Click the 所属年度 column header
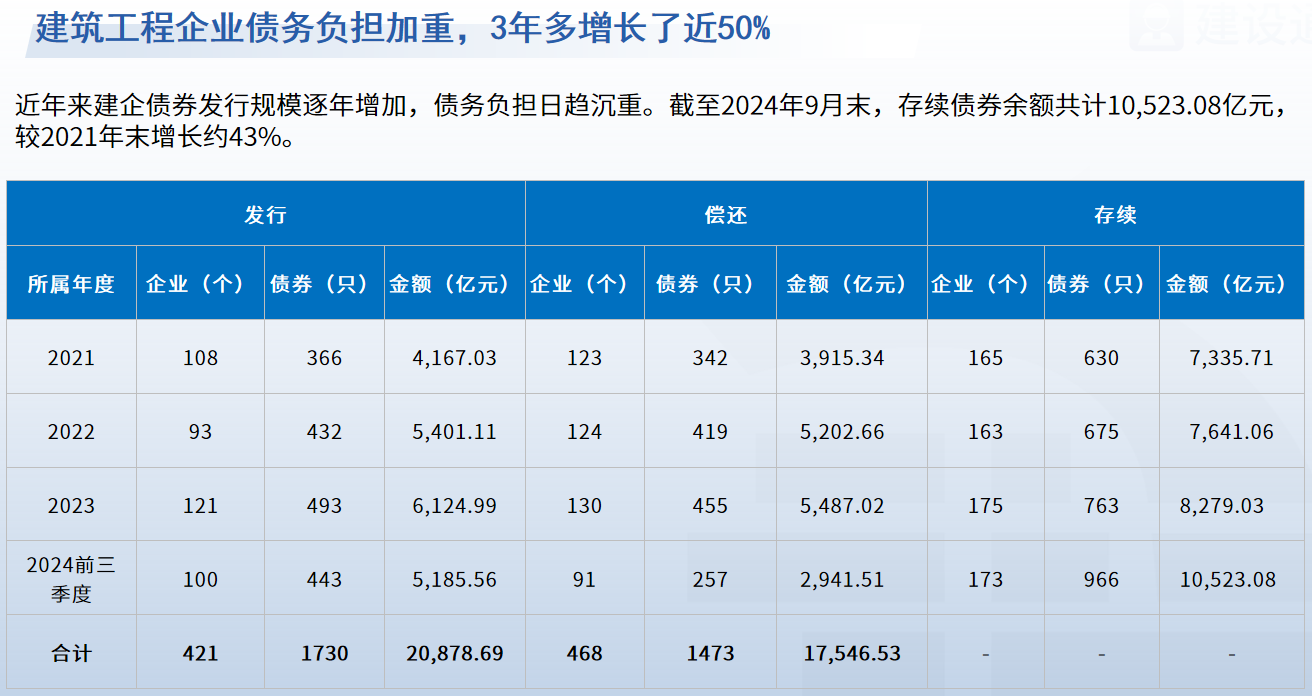Viewport: 1312px width, 696px height. (71, 284)
